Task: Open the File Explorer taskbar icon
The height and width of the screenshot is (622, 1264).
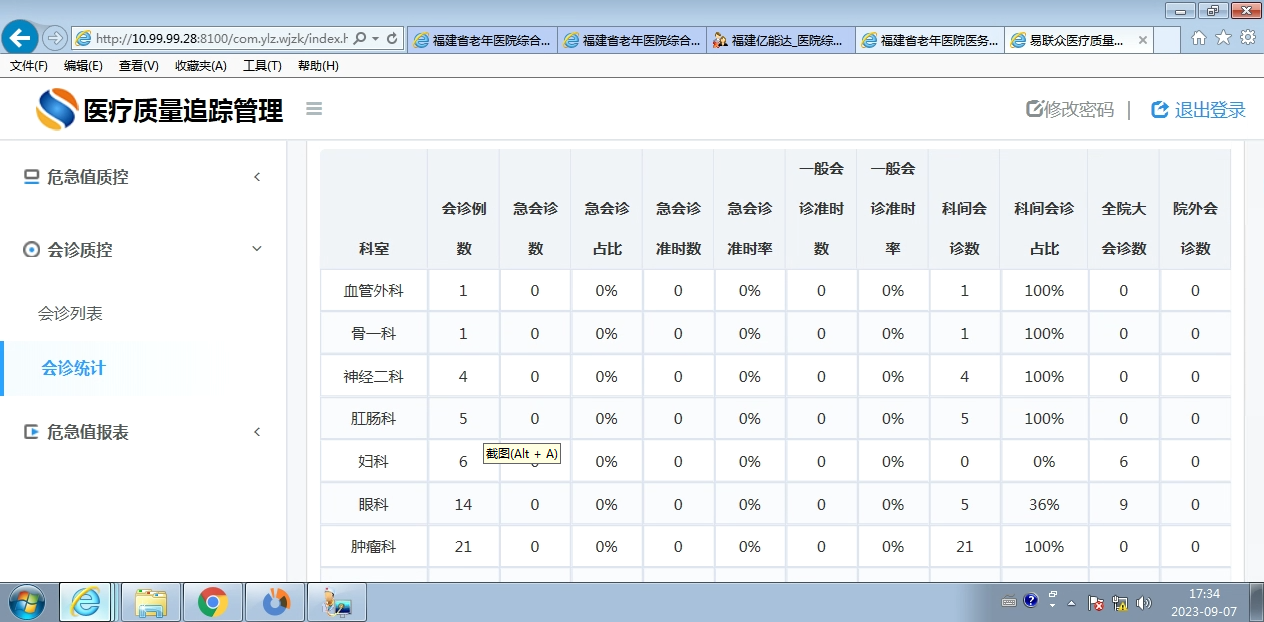Action: click(x=151, y=602)
